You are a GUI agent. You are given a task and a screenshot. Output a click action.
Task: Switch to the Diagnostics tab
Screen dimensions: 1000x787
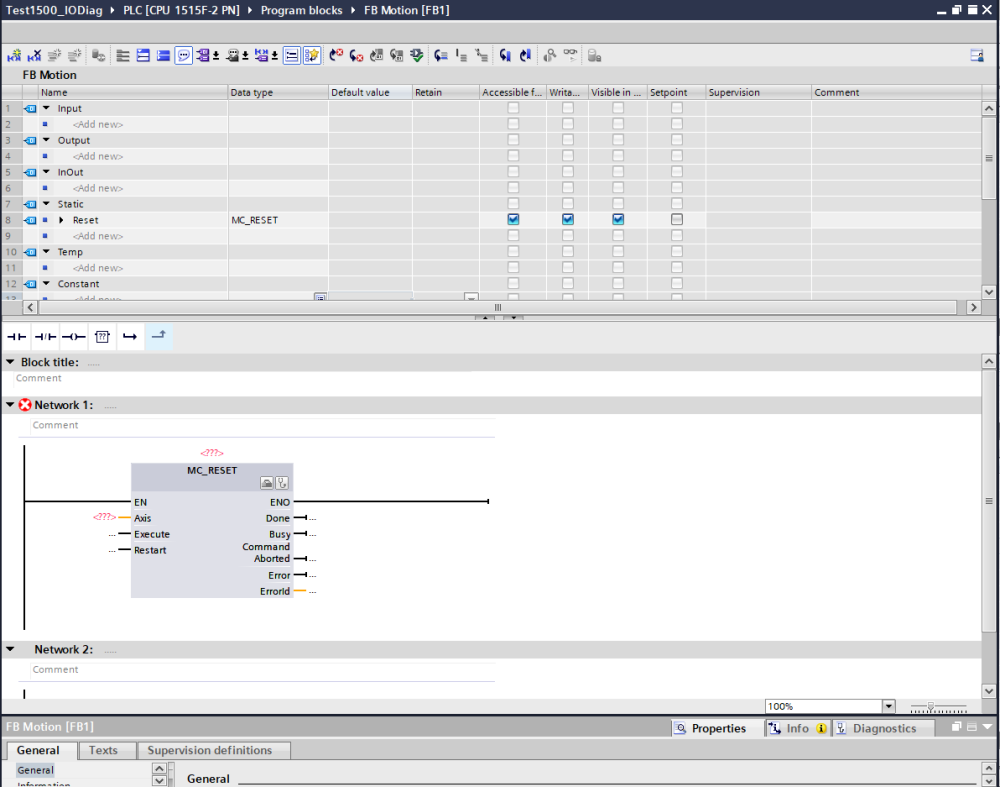[876, 729]
